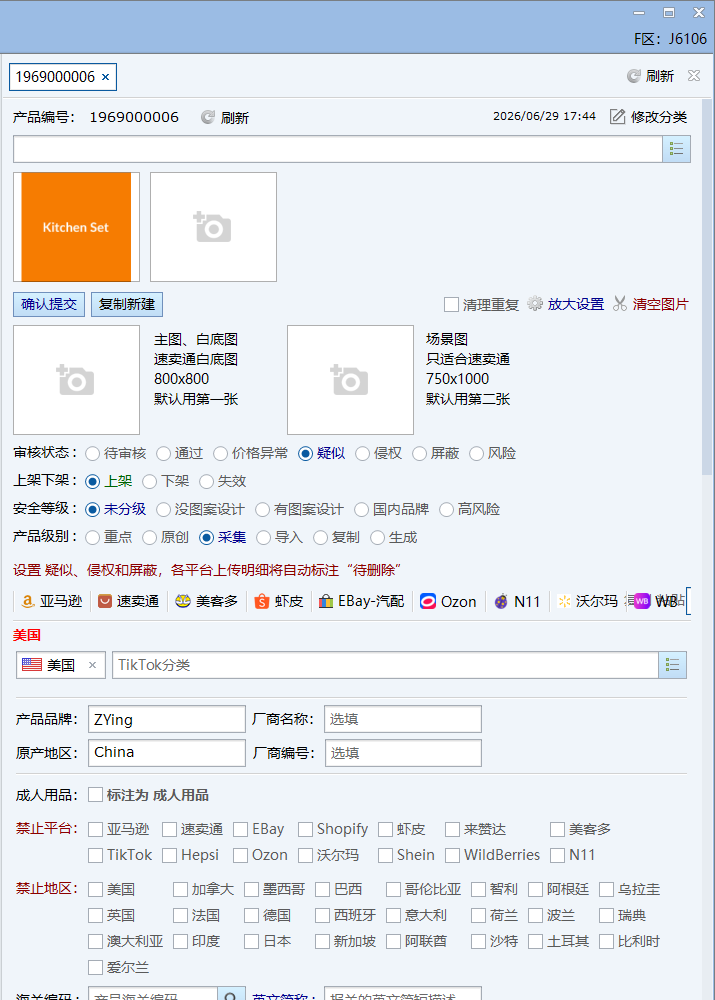Check 比利时 under 禁止地区
Screen dimensions: 715x1000
(607, 941)
